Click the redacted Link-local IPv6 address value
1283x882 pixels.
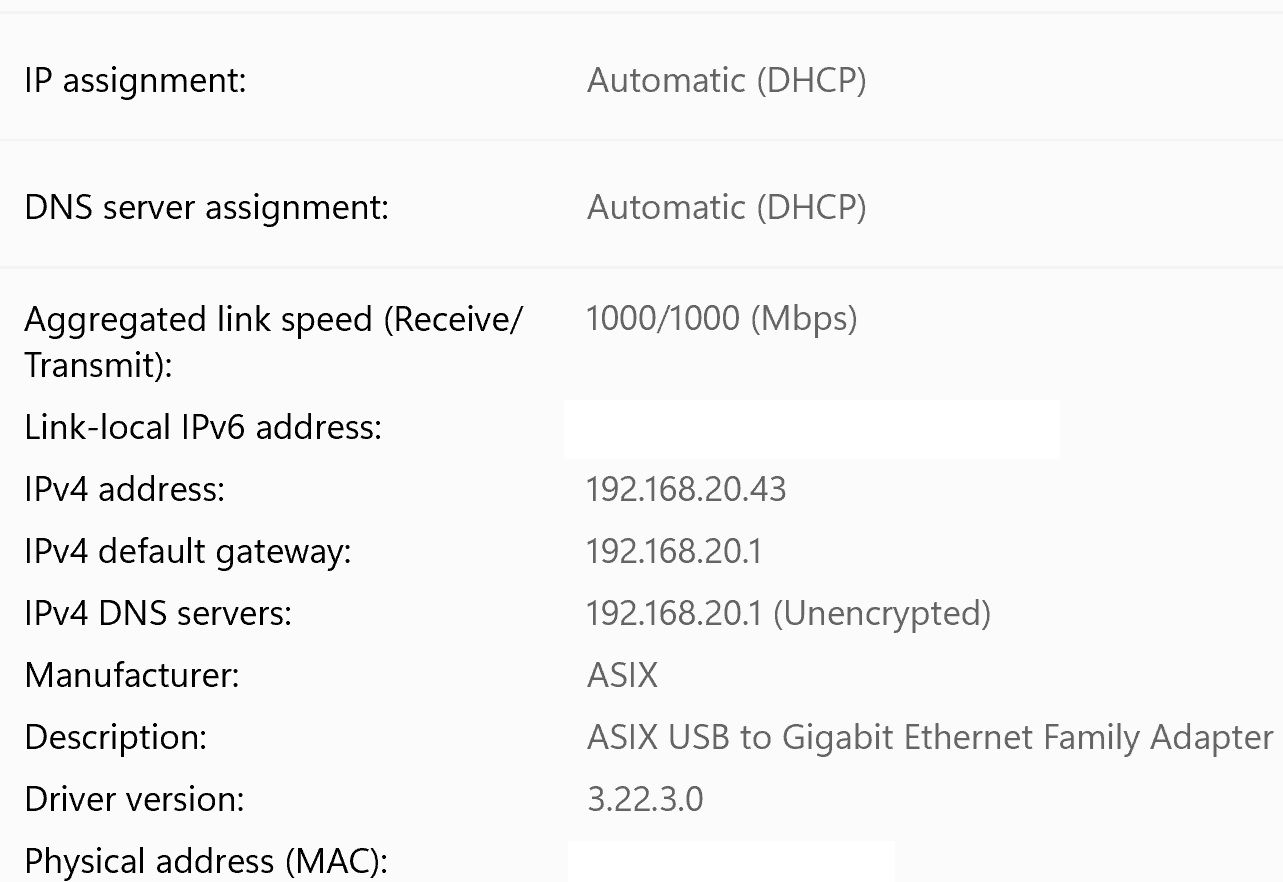(811, 429)
